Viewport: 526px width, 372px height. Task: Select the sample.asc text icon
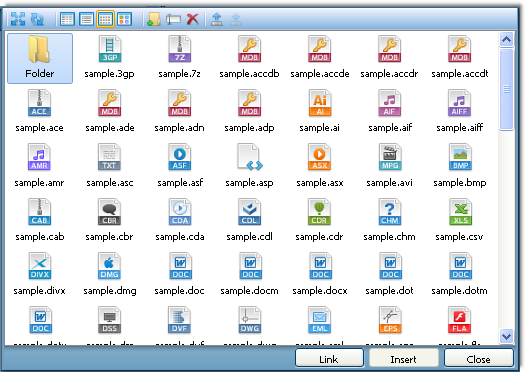point(109,157)
